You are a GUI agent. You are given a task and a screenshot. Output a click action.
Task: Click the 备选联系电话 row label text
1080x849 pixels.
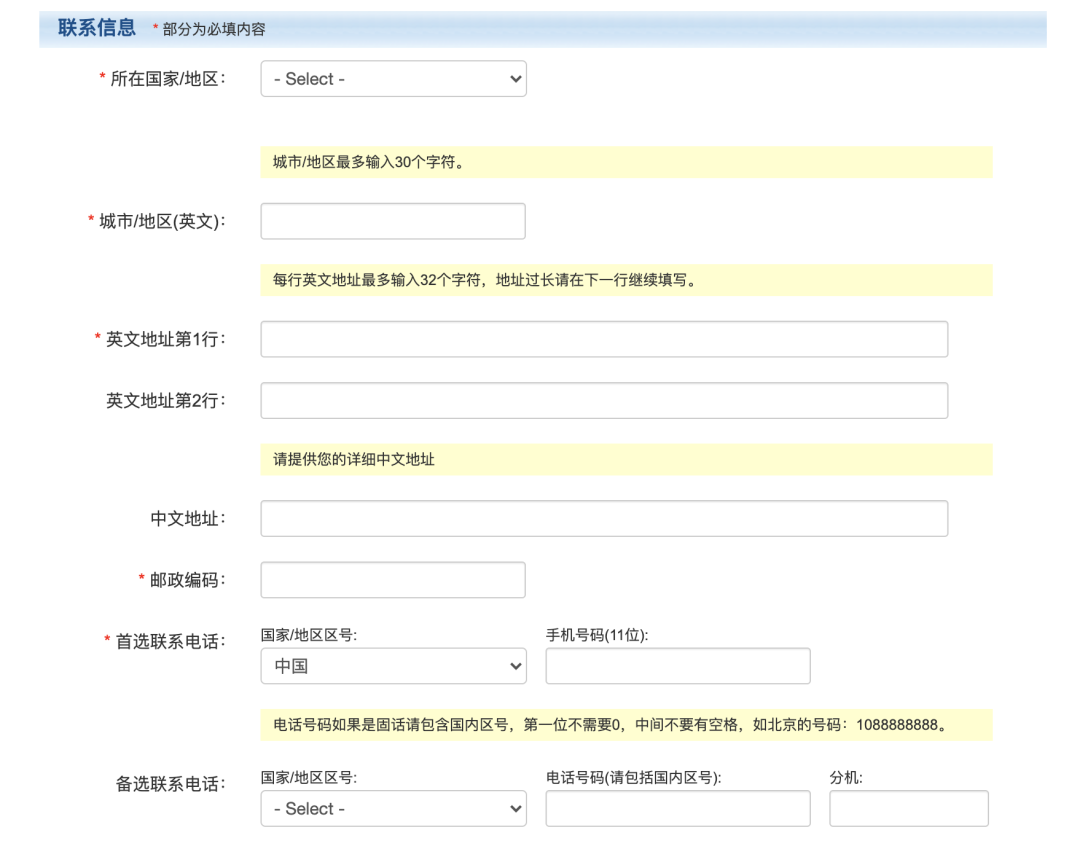[x=170, y=785]
